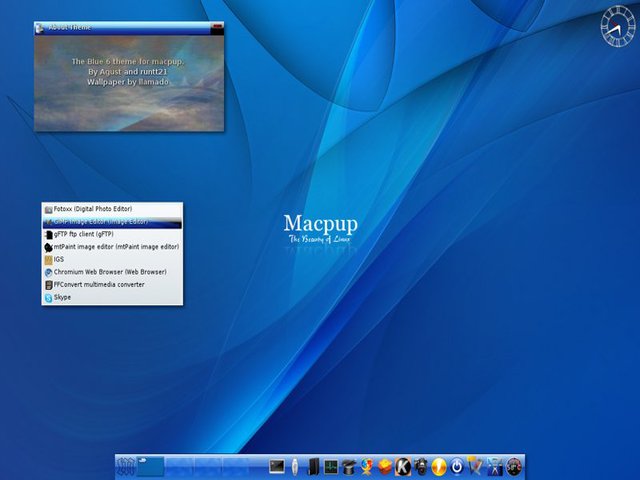Switch to the last desktop in pager
640x480 pixels.
[x=237, y=466]
